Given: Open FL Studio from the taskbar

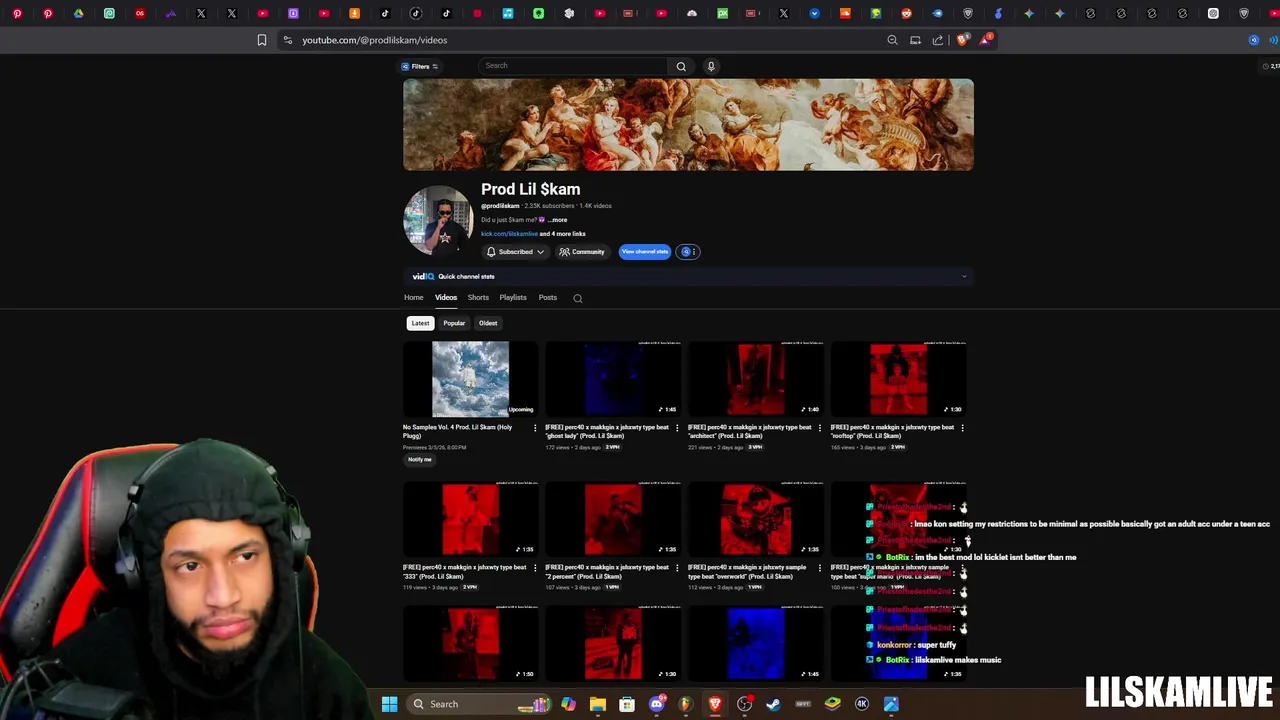Looking at the screenshot, I should (685, 704).
